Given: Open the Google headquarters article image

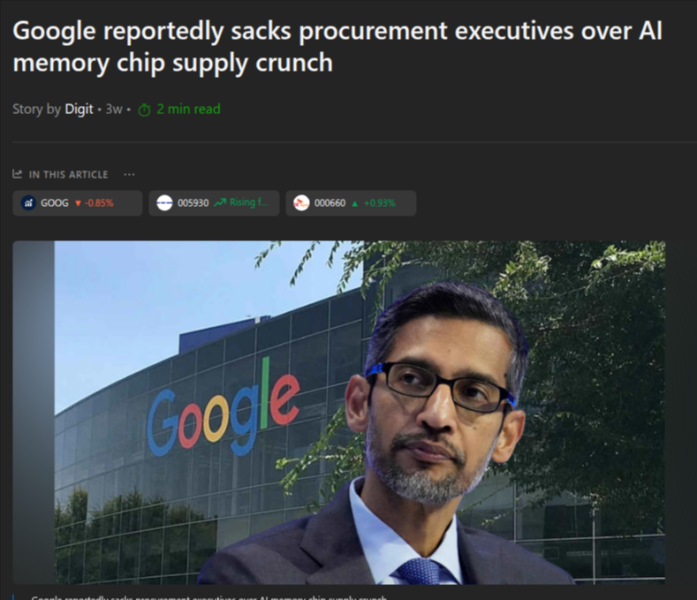Looking at the screenshot, I should click(x=339, y=412).
